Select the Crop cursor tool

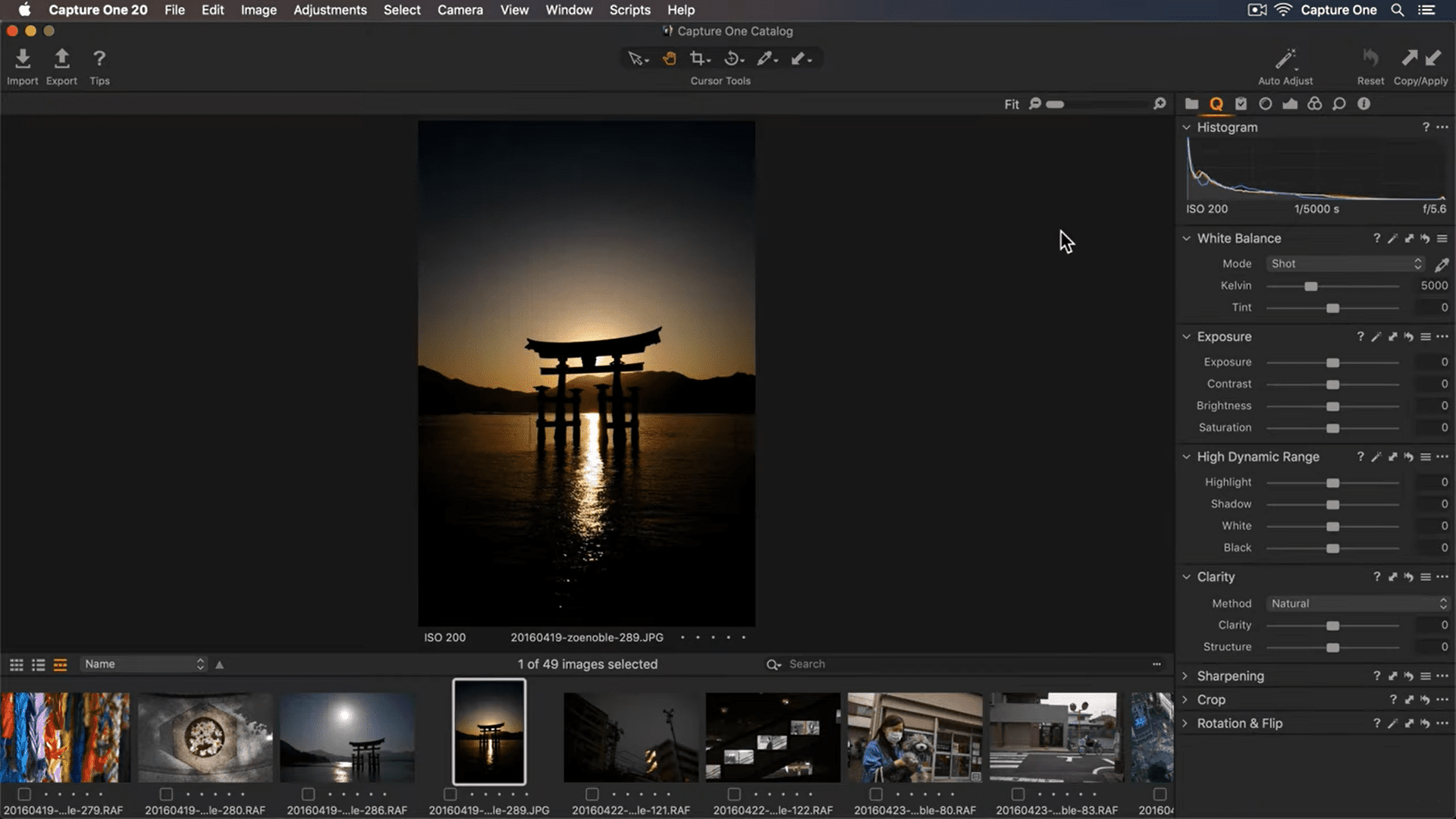click(x=698, y=58)
